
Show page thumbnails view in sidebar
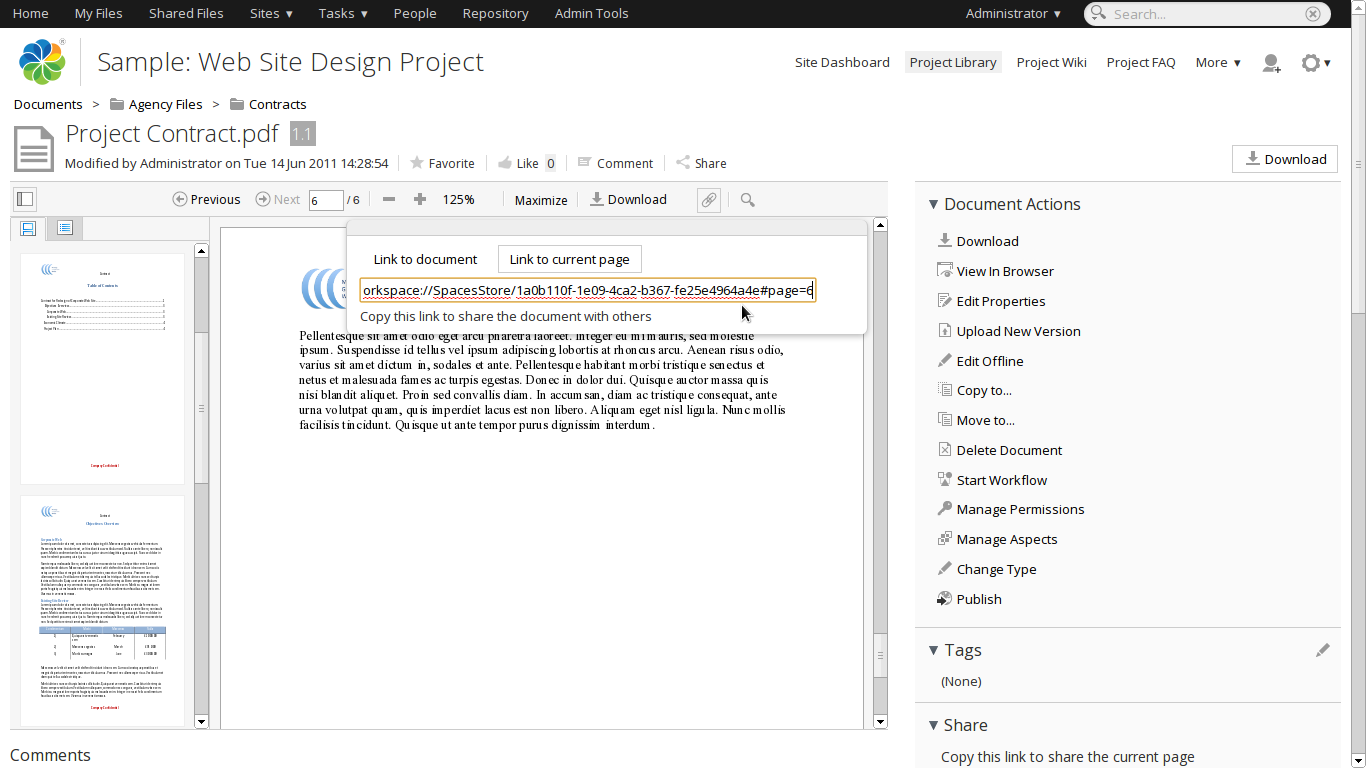tap(28, 228)
